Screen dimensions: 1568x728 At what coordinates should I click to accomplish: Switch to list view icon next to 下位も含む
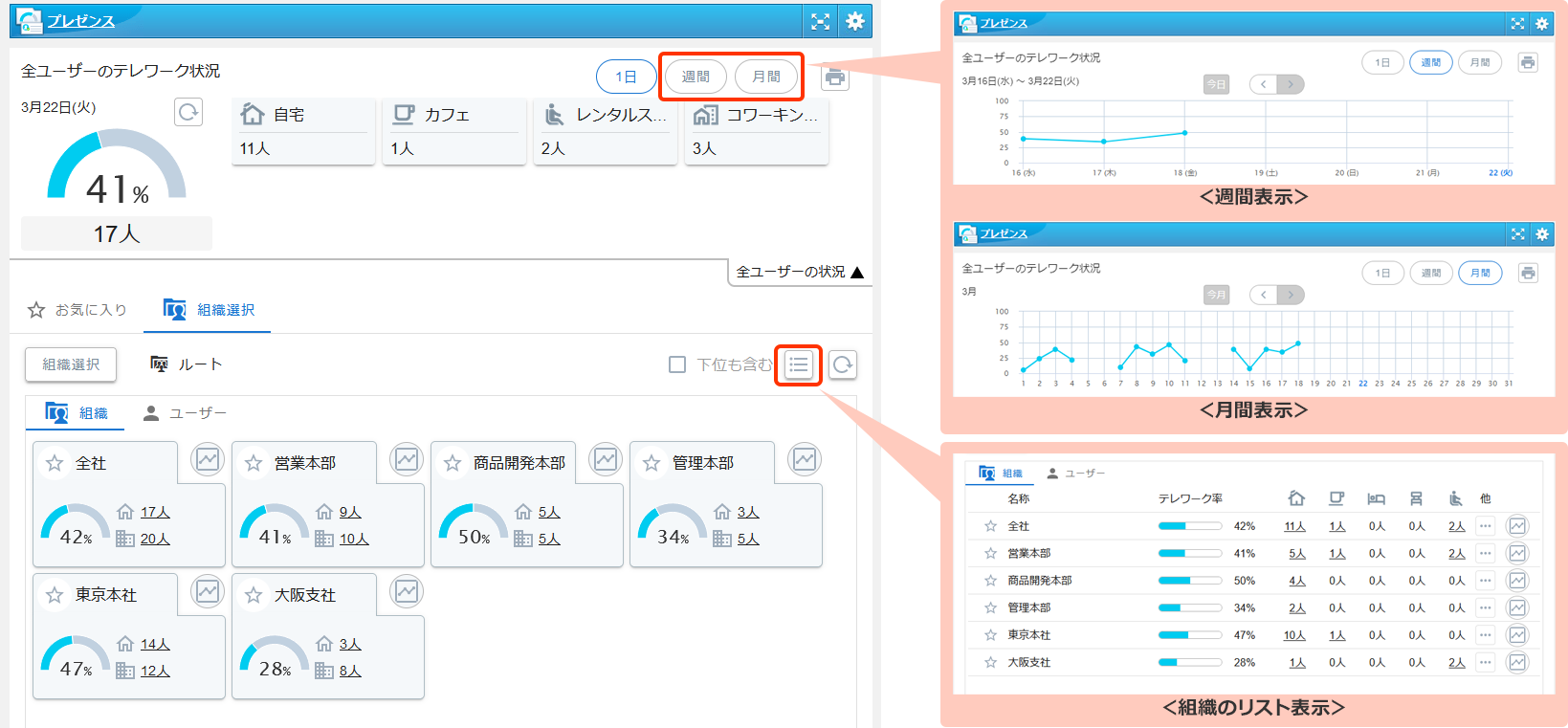tap(799, 364)
